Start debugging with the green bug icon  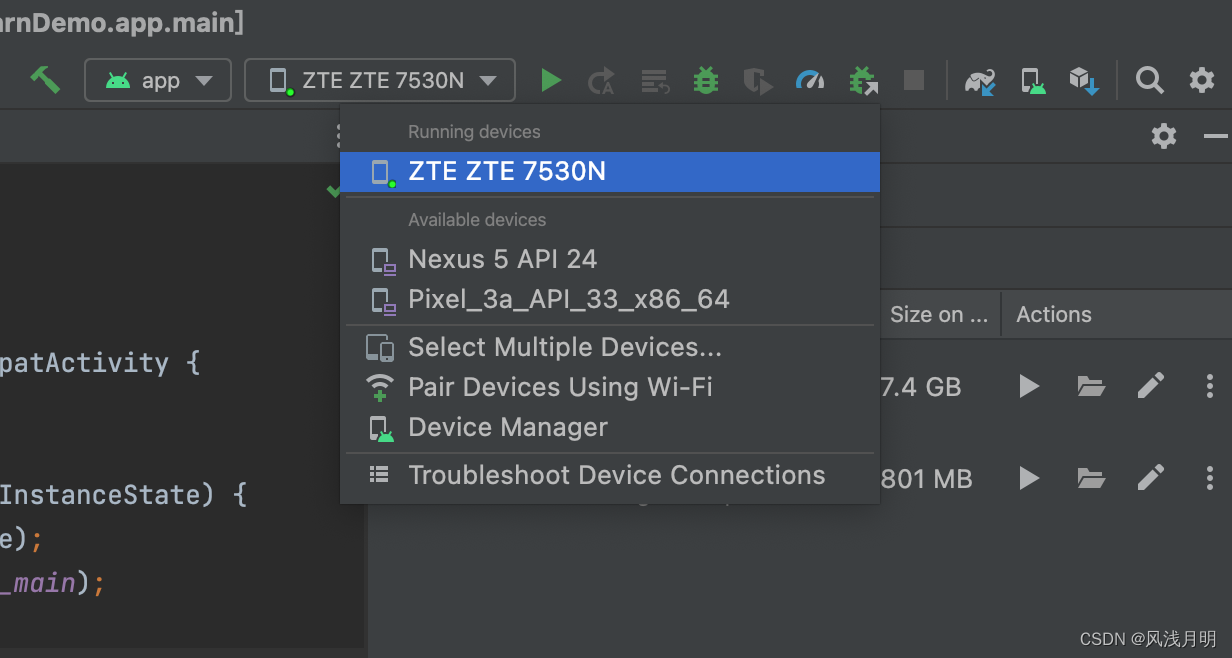coord(706,80)
